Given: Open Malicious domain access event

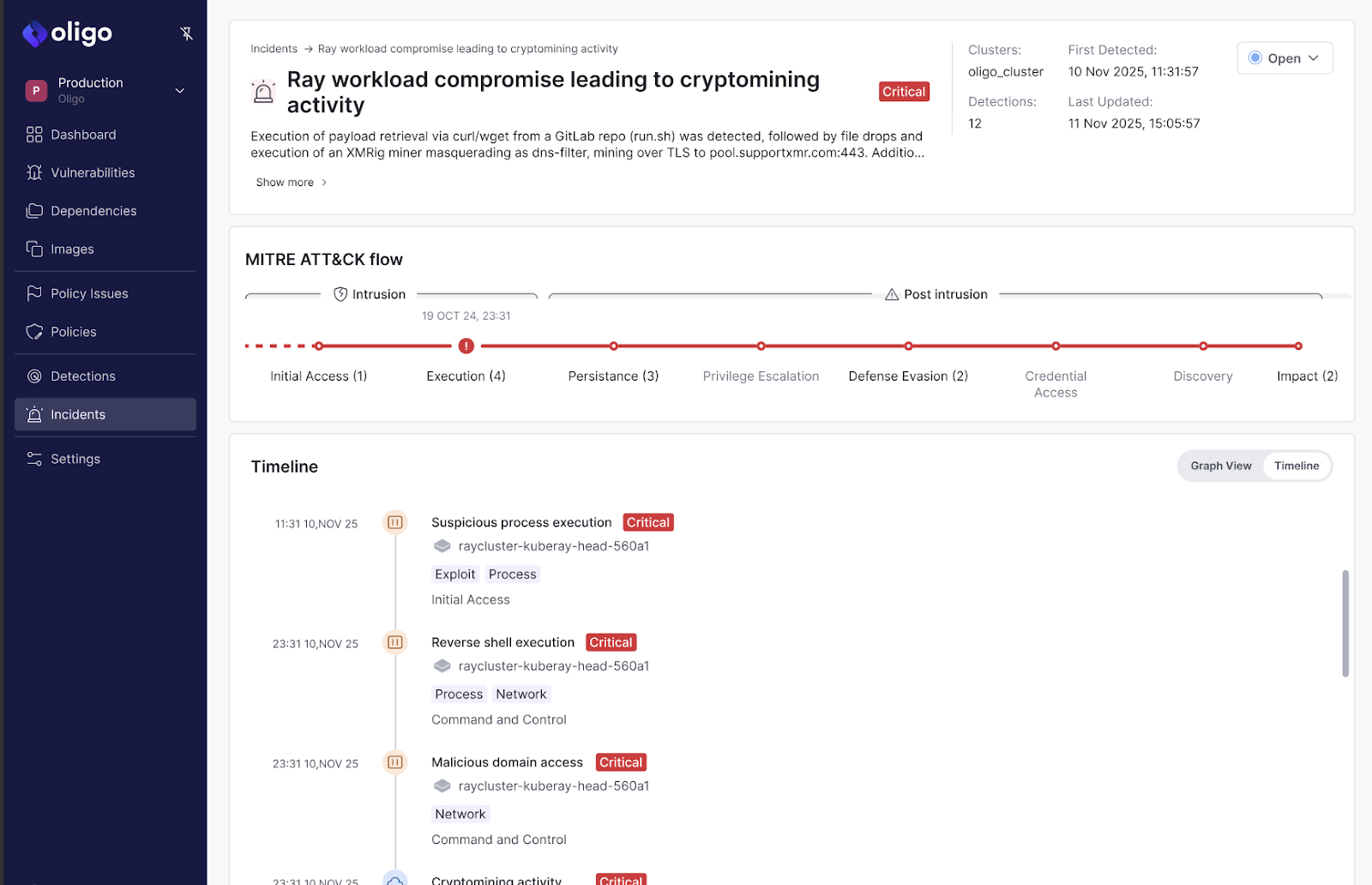Looking at the screenshot, I should [507, 762].
